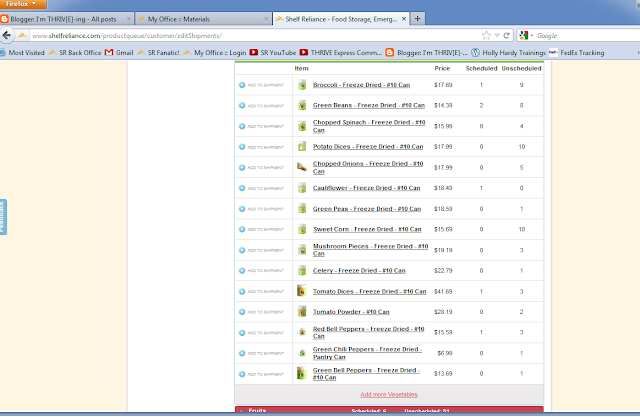This screenshot has height=417, width=640.
Task: Open the SR Back Office bookmark
Action: coord(75,53)
